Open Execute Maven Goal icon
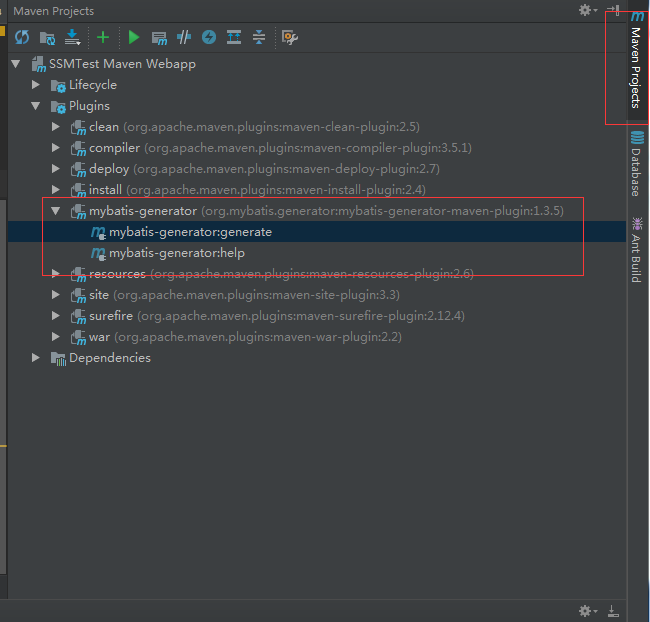650x622 pixels. pos(159,38)
